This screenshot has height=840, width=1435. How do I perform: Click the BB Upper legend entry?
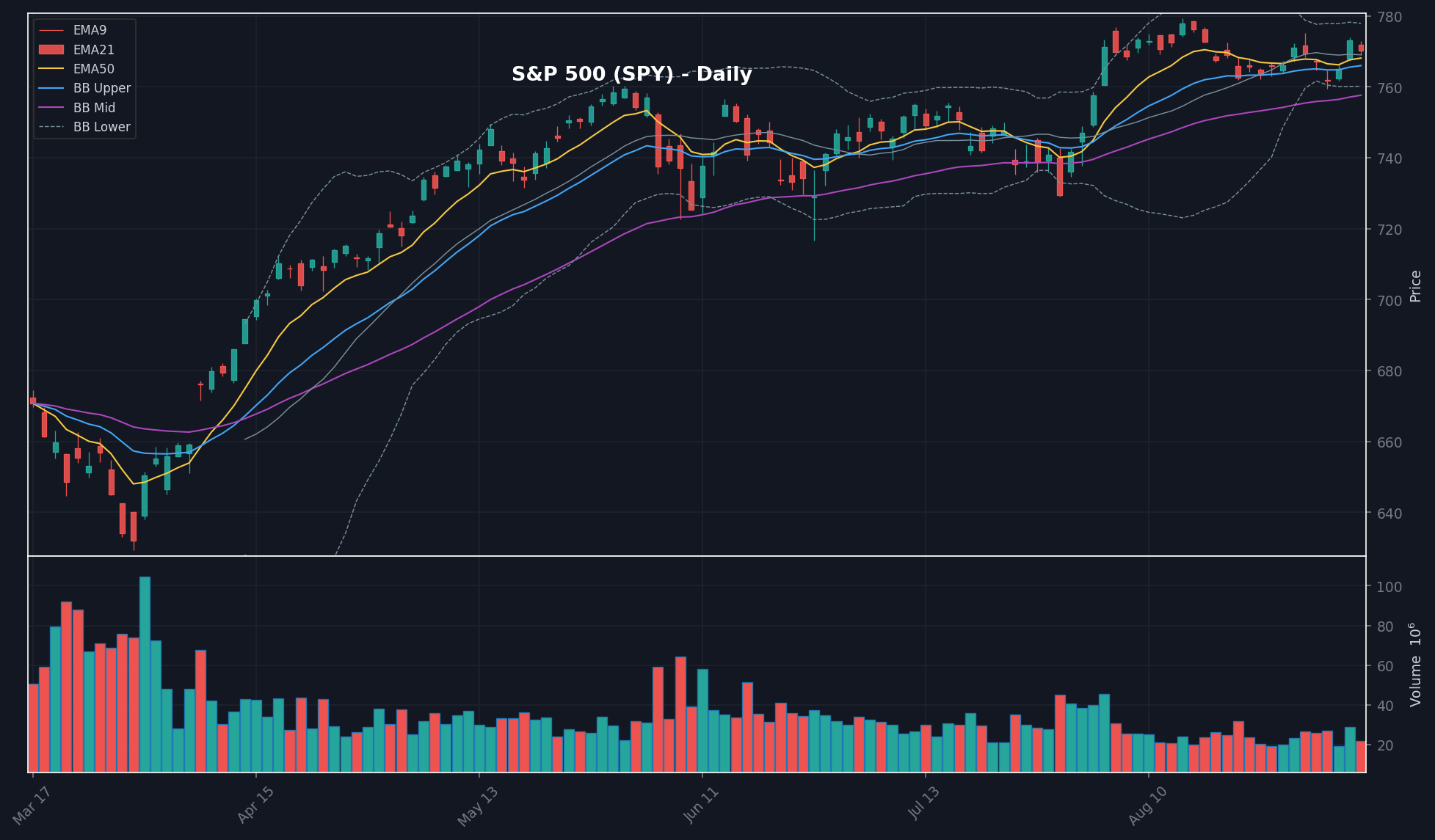84,88
